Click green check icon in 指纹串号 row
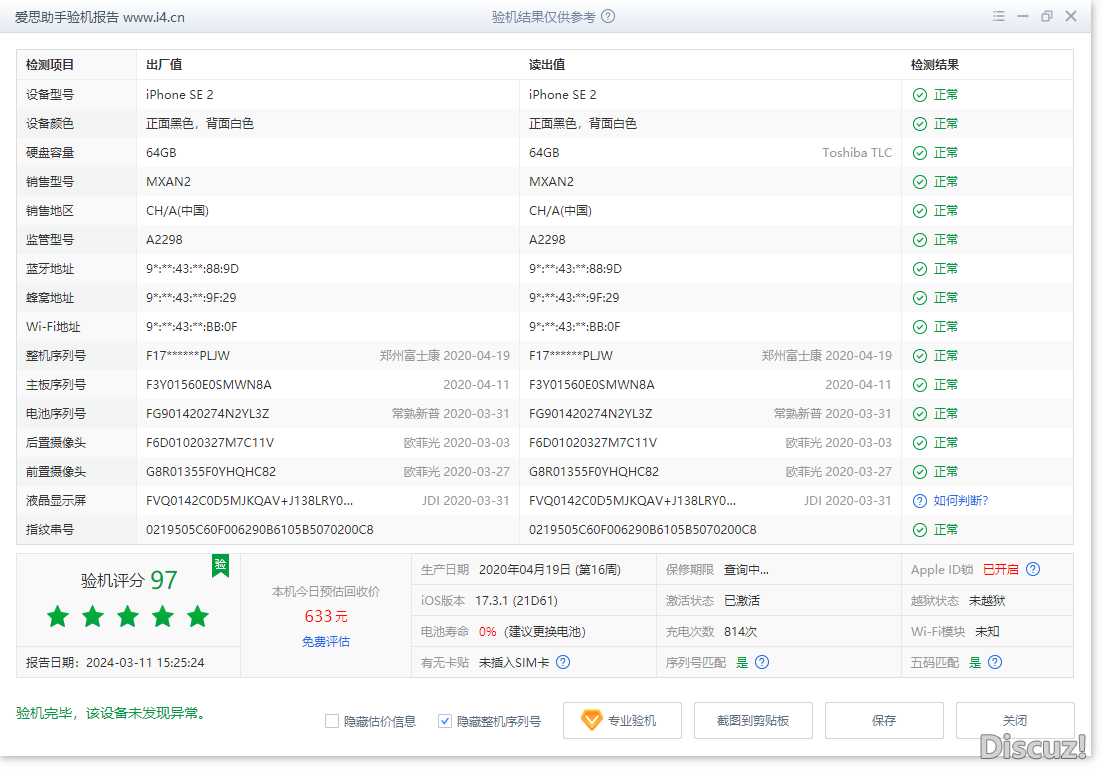 click(919, 530)
